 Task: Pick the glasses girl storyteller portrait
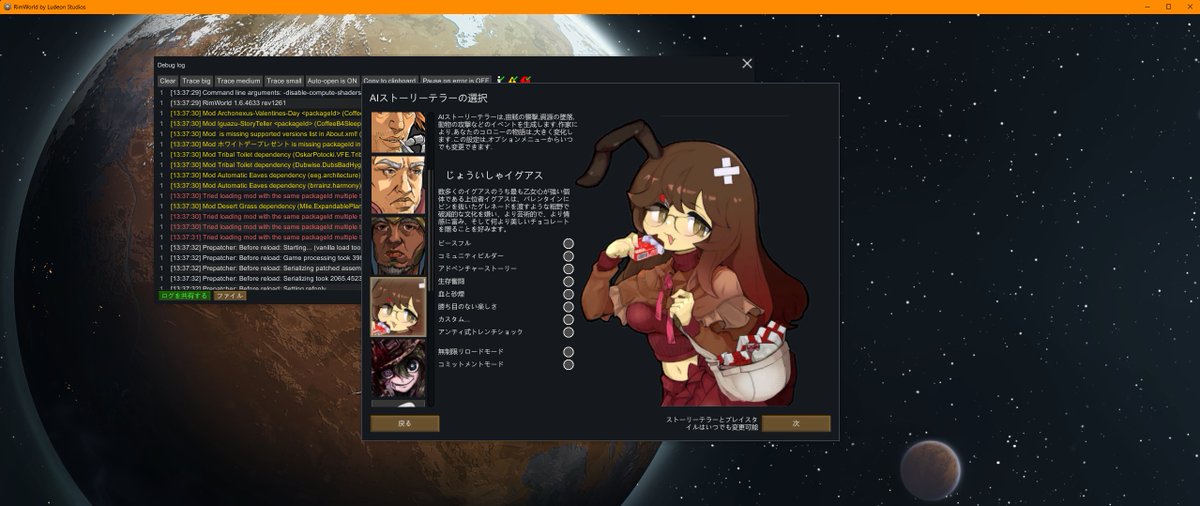pos(398,306)
